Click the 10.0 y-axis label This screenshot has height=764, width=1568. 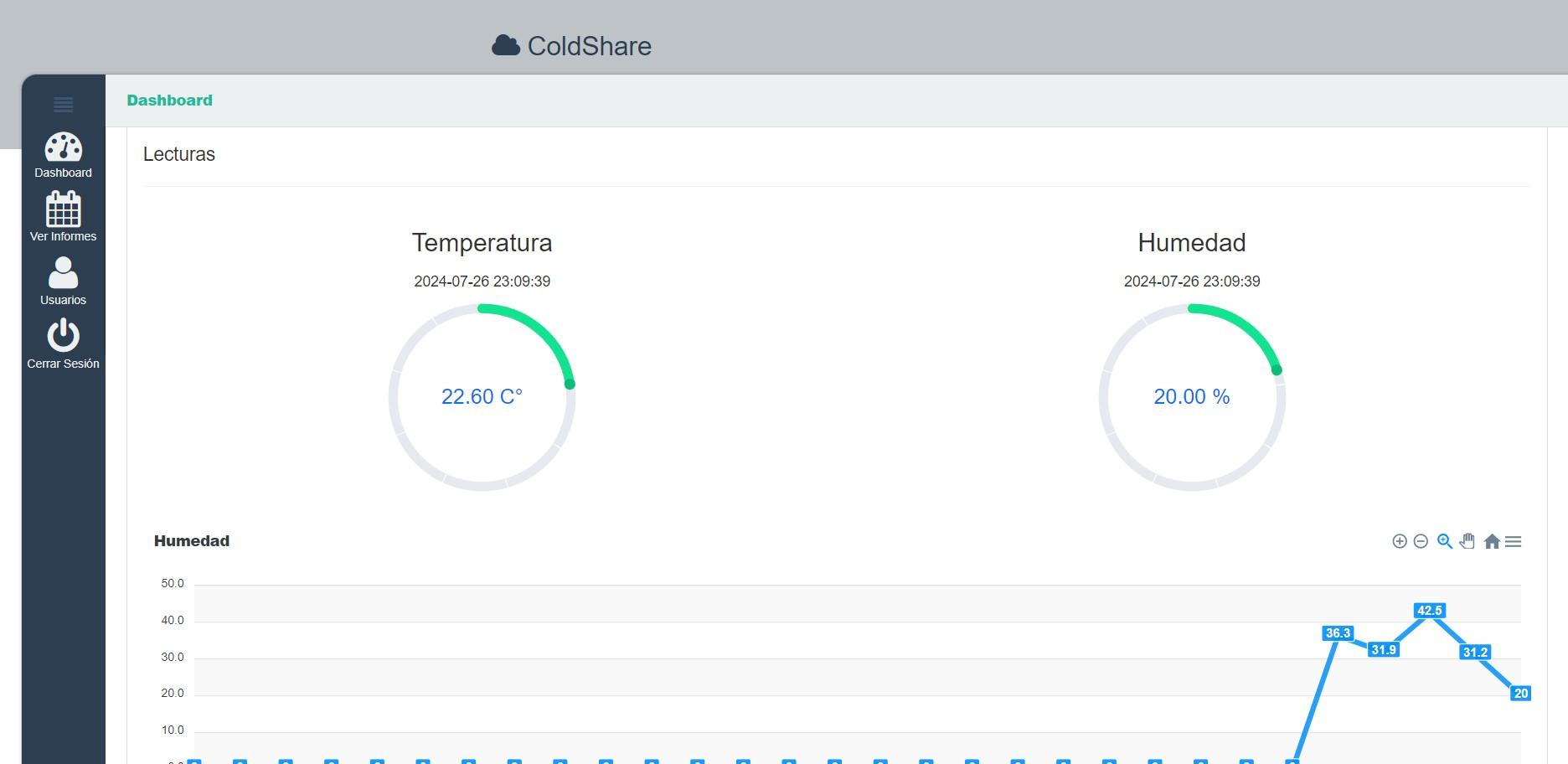173,730
